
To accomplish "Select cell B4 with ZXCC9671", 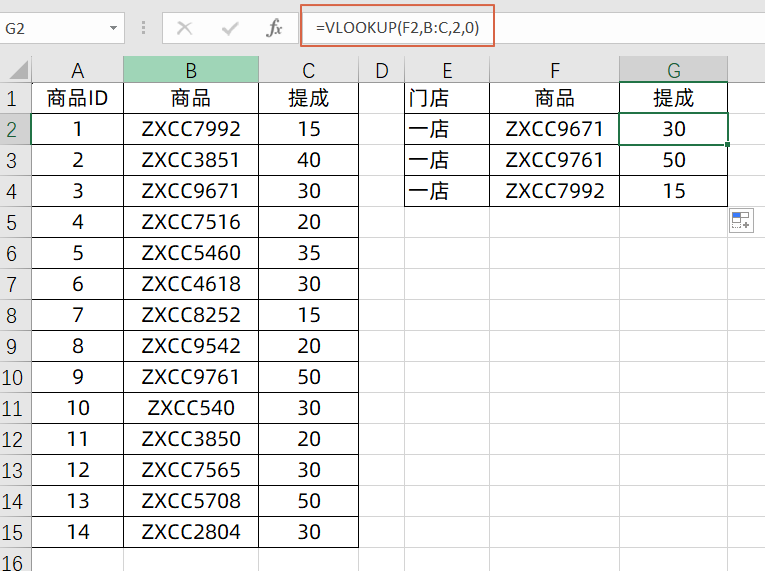I will pyautogui.click(x=191, y=191).
